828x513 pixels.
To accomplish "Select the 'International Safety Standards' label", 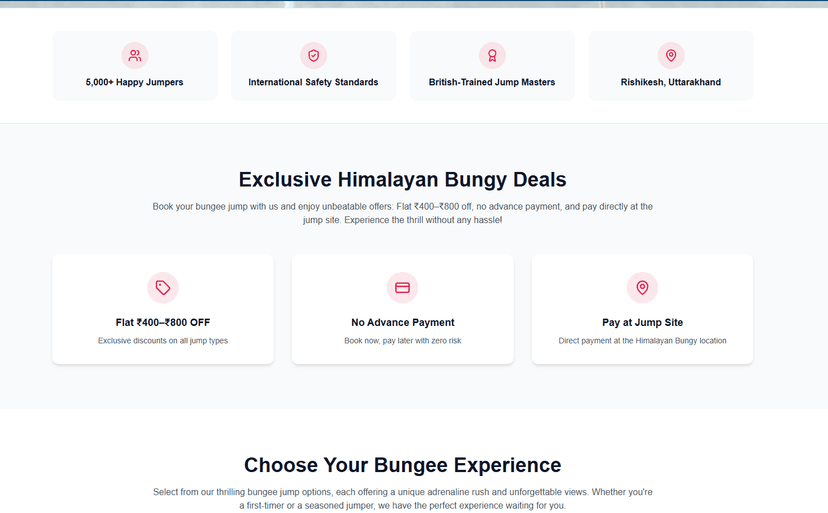I will 313,82.
